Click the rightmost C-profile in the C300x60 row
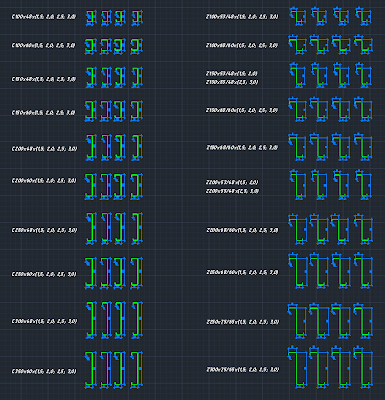 [137, 370]
